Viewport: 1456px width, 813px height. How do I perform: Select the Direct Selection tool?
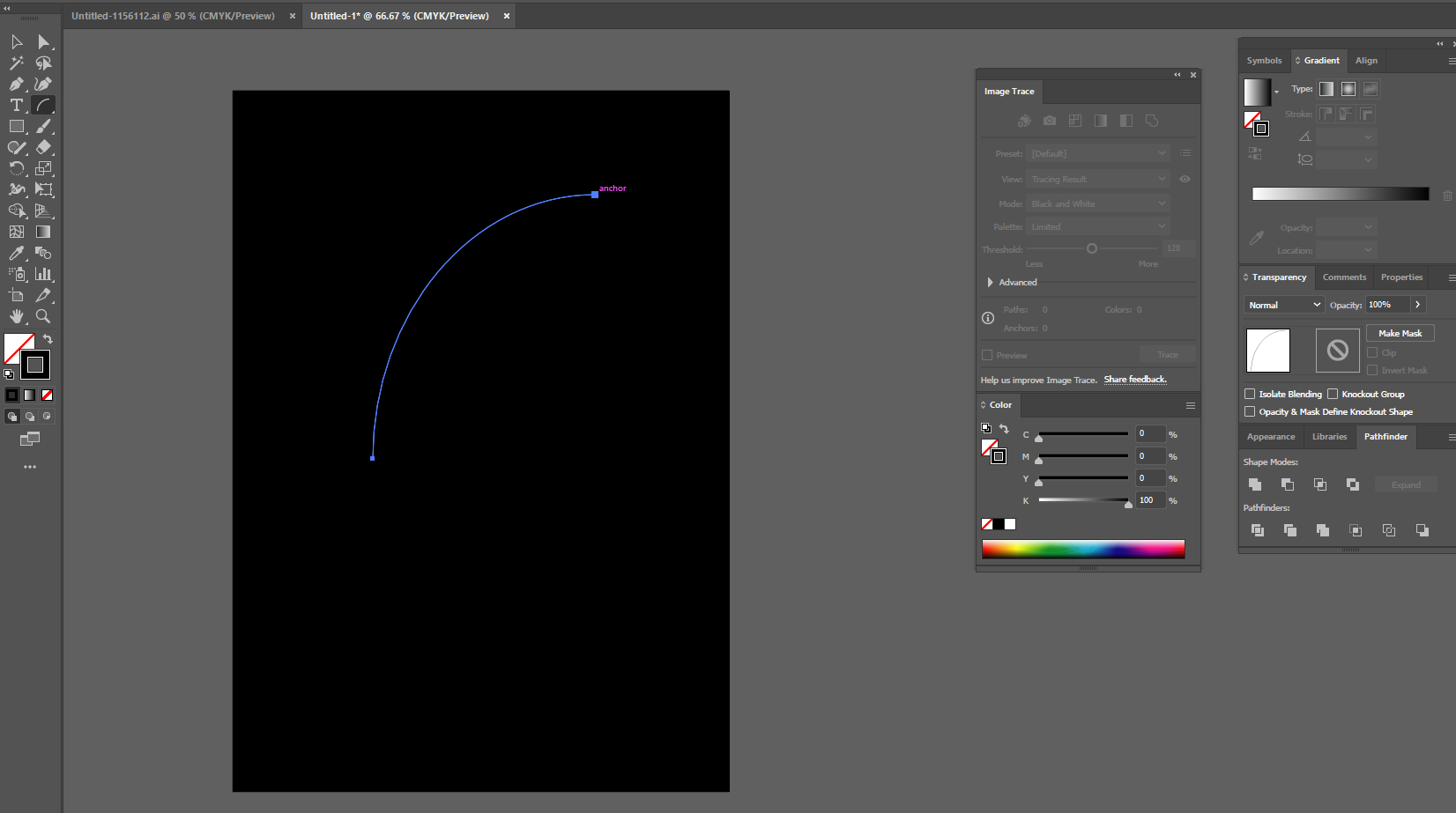(x=43, y=41)
